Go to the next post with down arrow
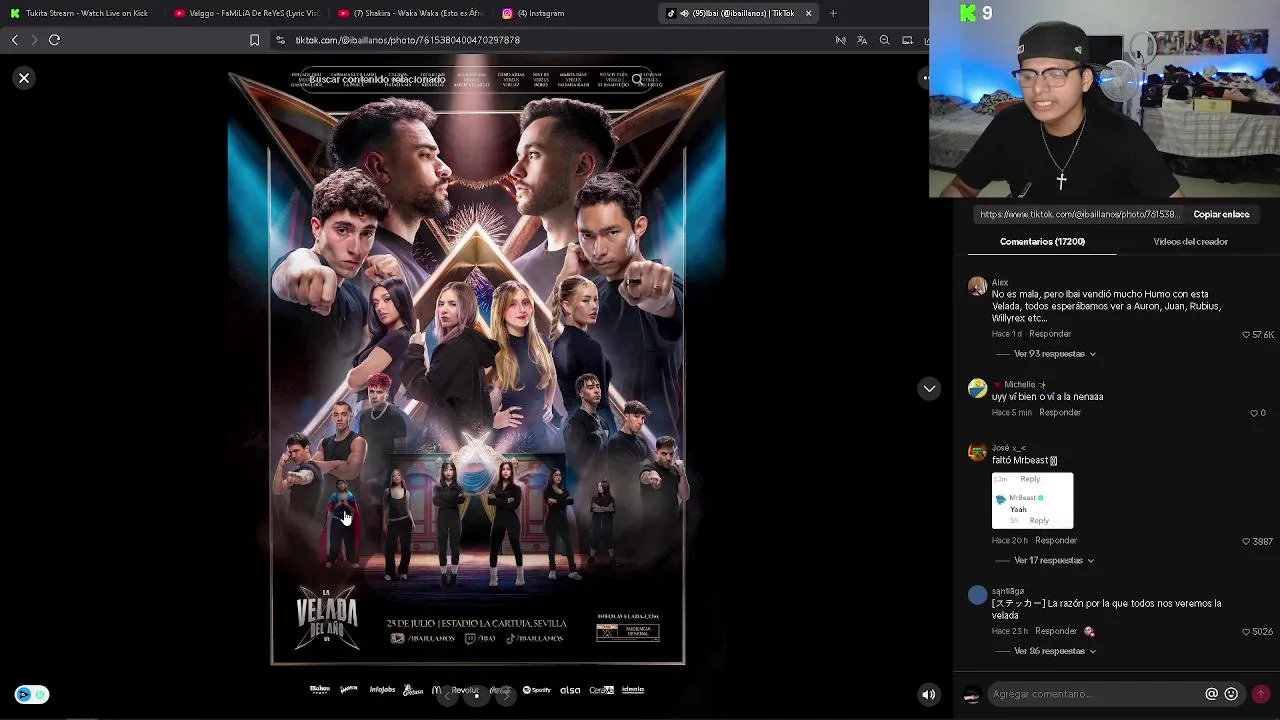The height and width of the screenshot is (720, 1280). pos(929,389)
